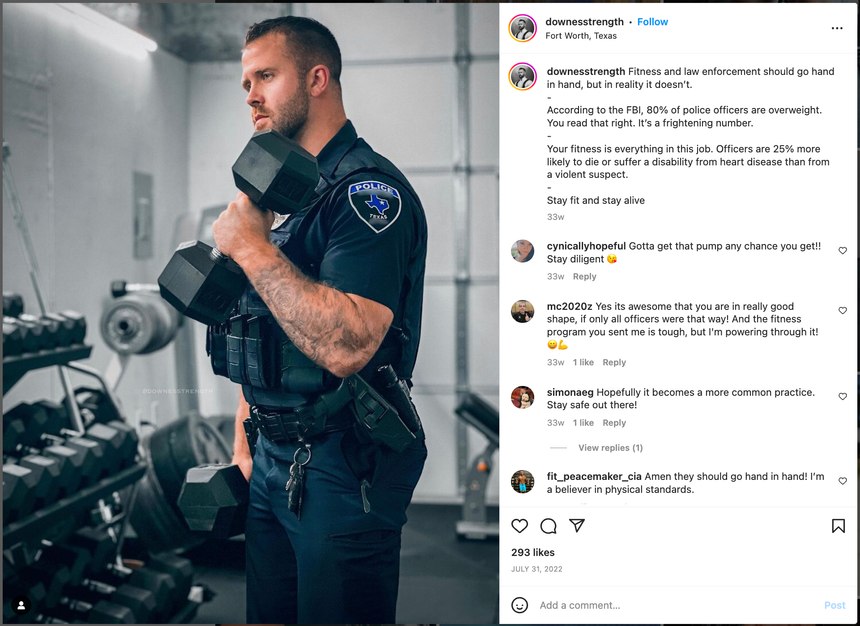Click the Add a comment field
Screen dimensions: 860x626
[x=677, y=605]
